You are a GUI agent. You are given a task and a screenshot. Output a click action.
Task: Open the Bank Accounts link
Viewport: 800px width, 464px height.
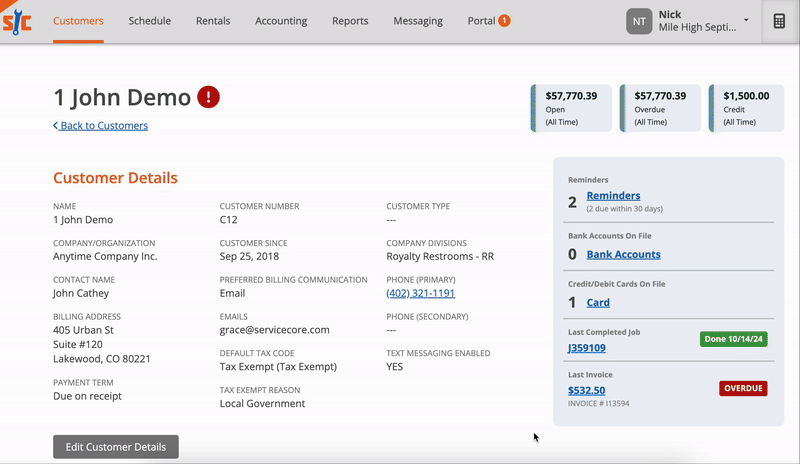click(x=623, y=254)
